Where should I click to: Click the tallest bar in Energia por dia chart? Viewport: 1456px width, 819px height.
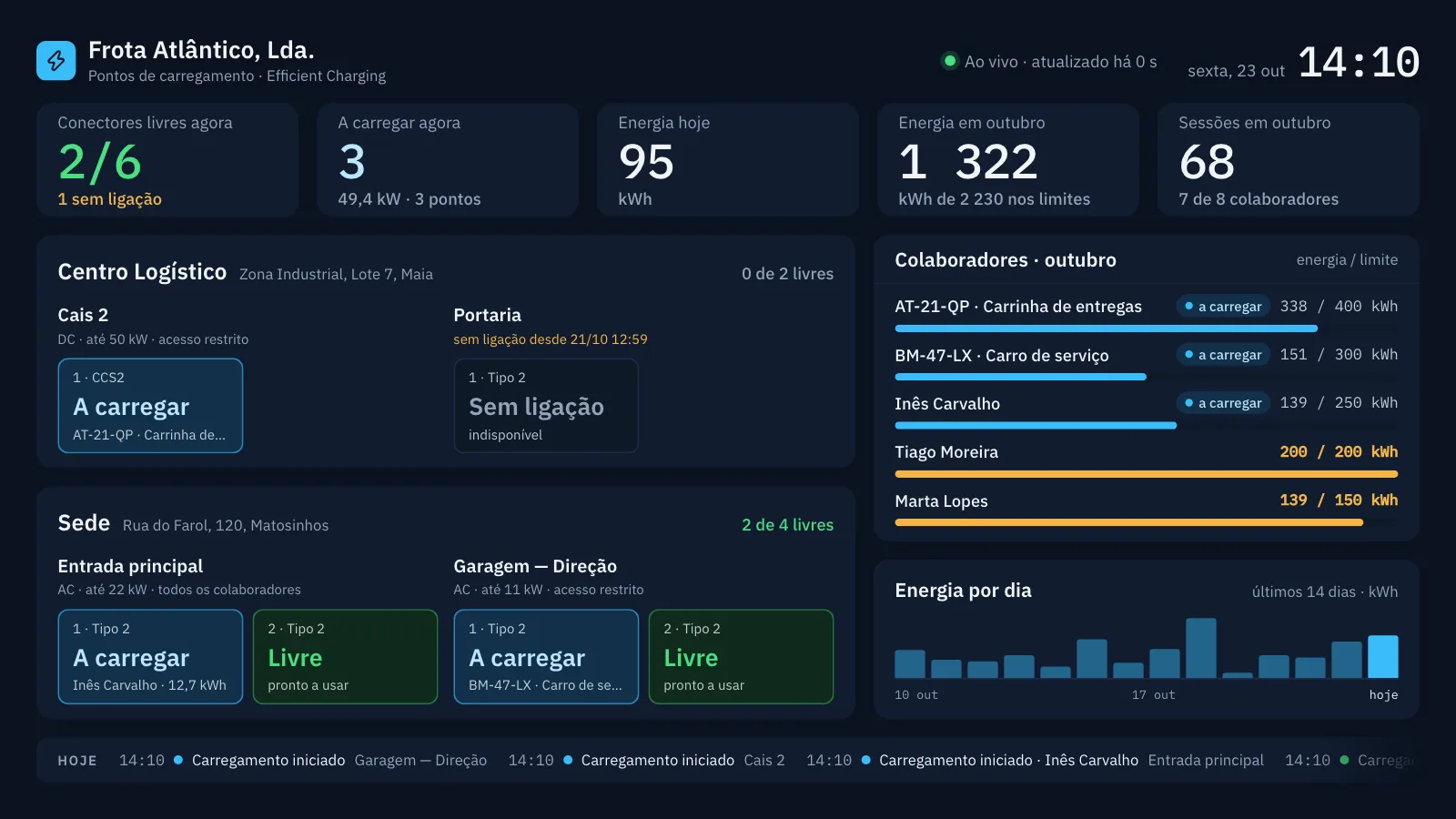click(1201, 648)
